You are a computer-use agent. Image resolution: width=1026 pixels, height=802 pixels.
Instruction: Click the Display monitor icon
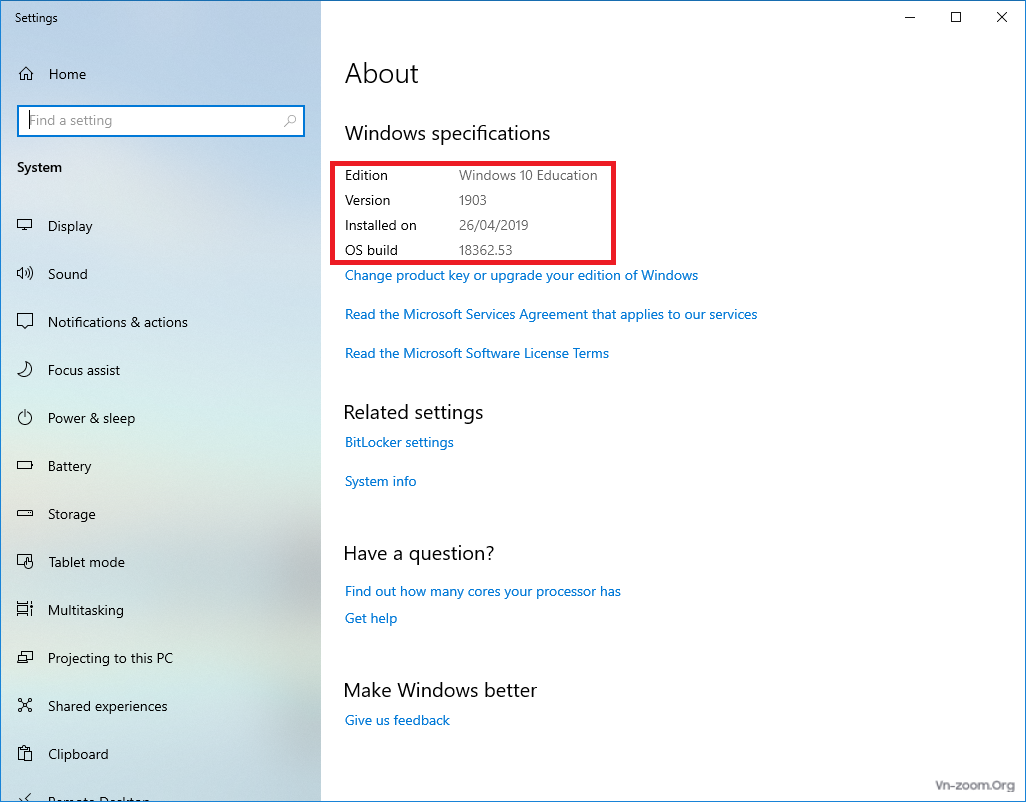(25, 226)
